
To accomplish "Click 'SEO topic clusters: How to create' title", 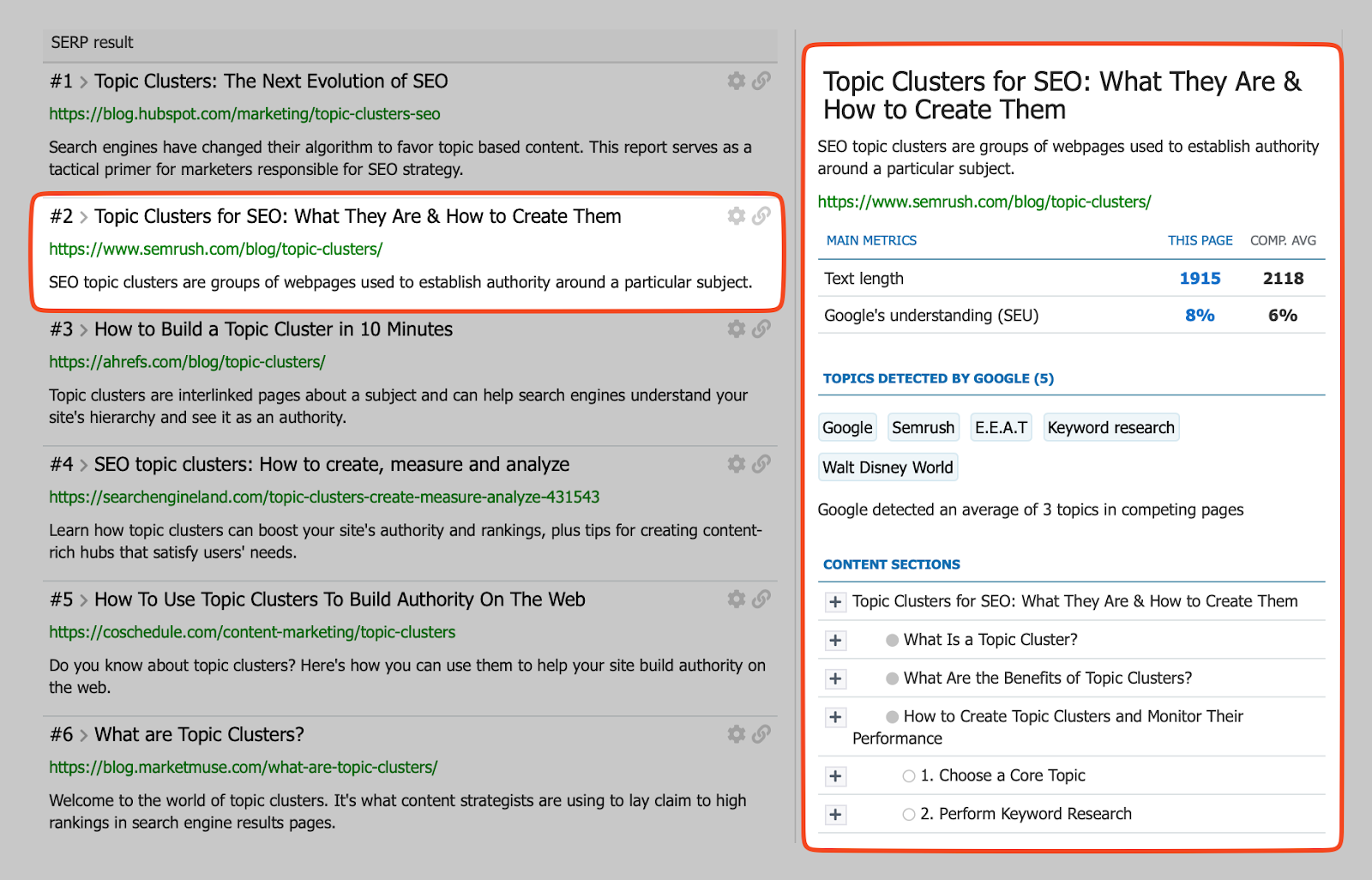I will click(x=332, y=465).
